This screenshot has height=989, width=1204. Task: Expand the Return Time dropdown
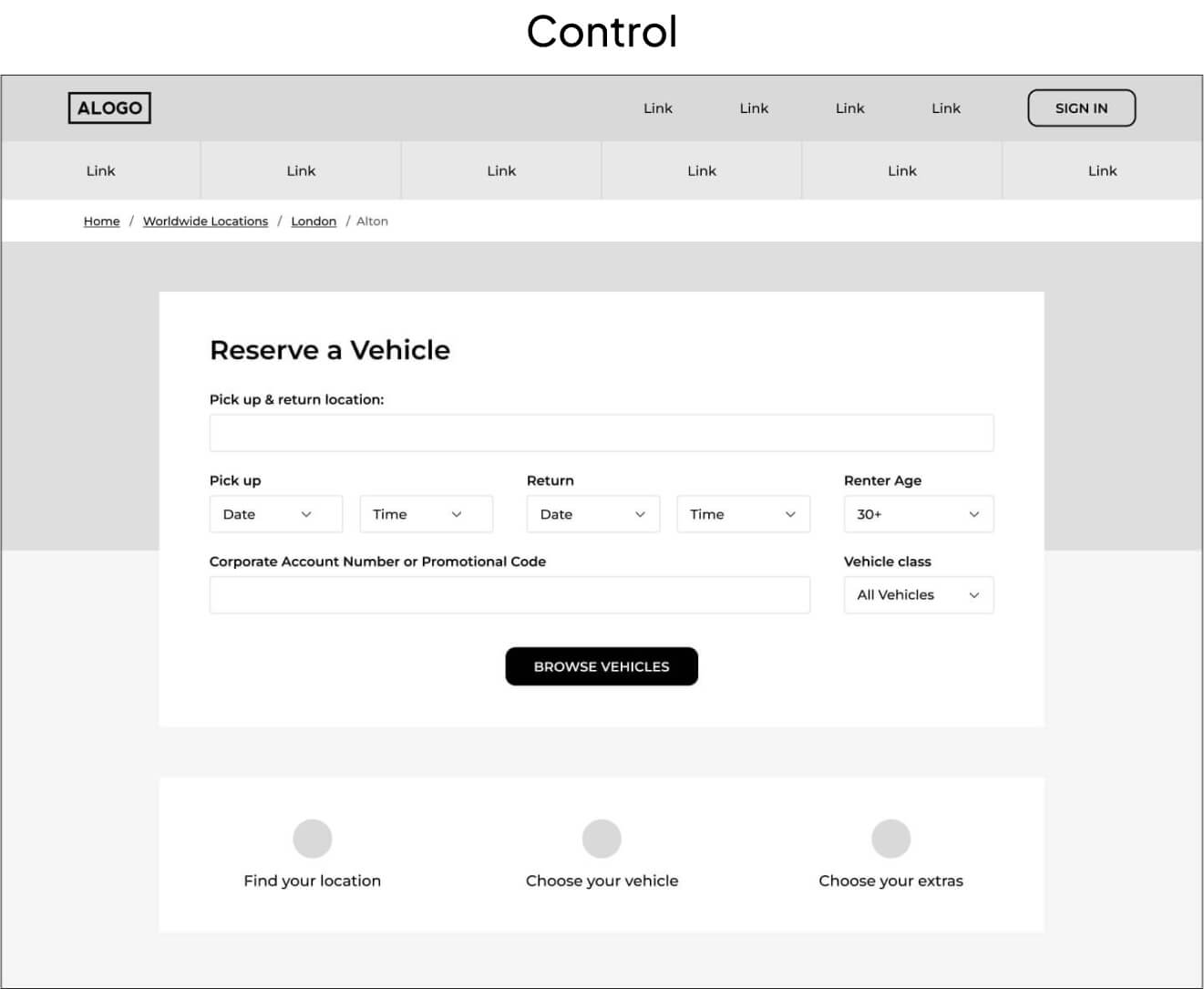(x=743, y=514)
